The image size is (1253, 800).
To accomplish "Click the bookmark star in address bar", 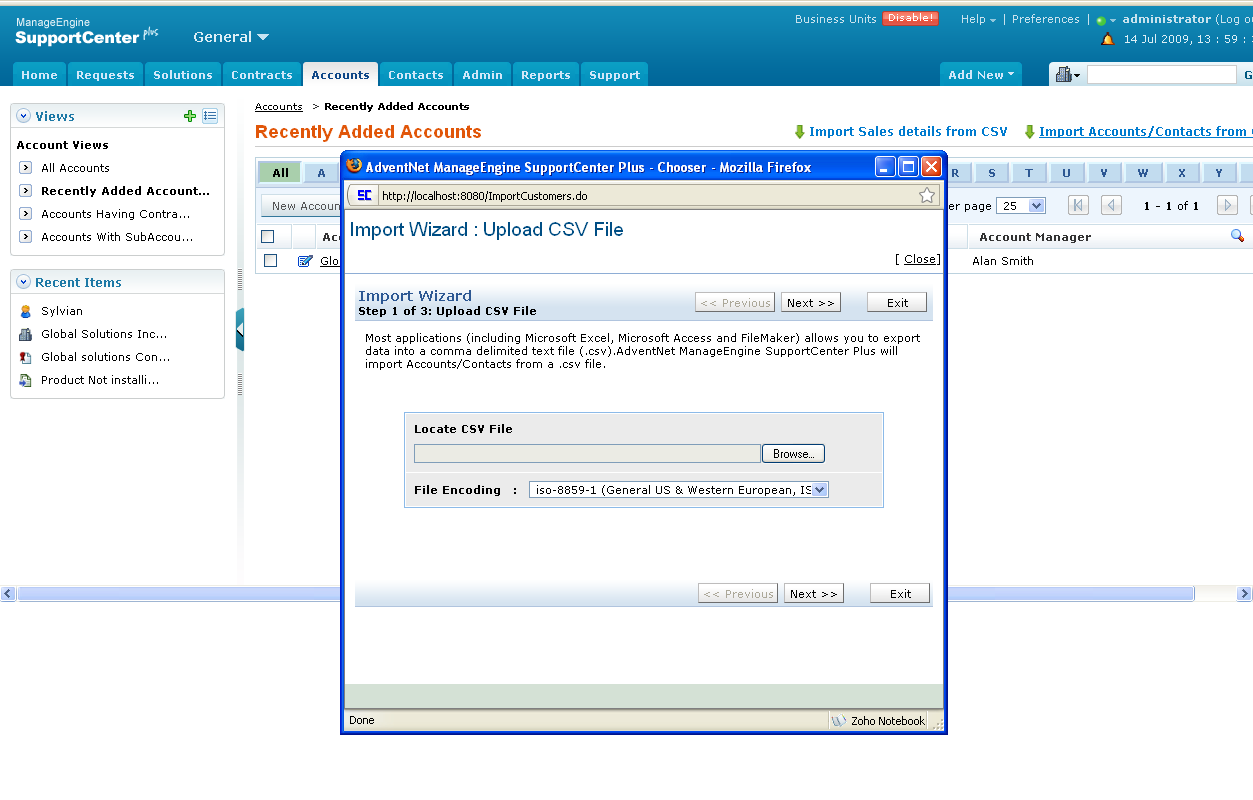I will pyautogui.click(x=927, y=195).
